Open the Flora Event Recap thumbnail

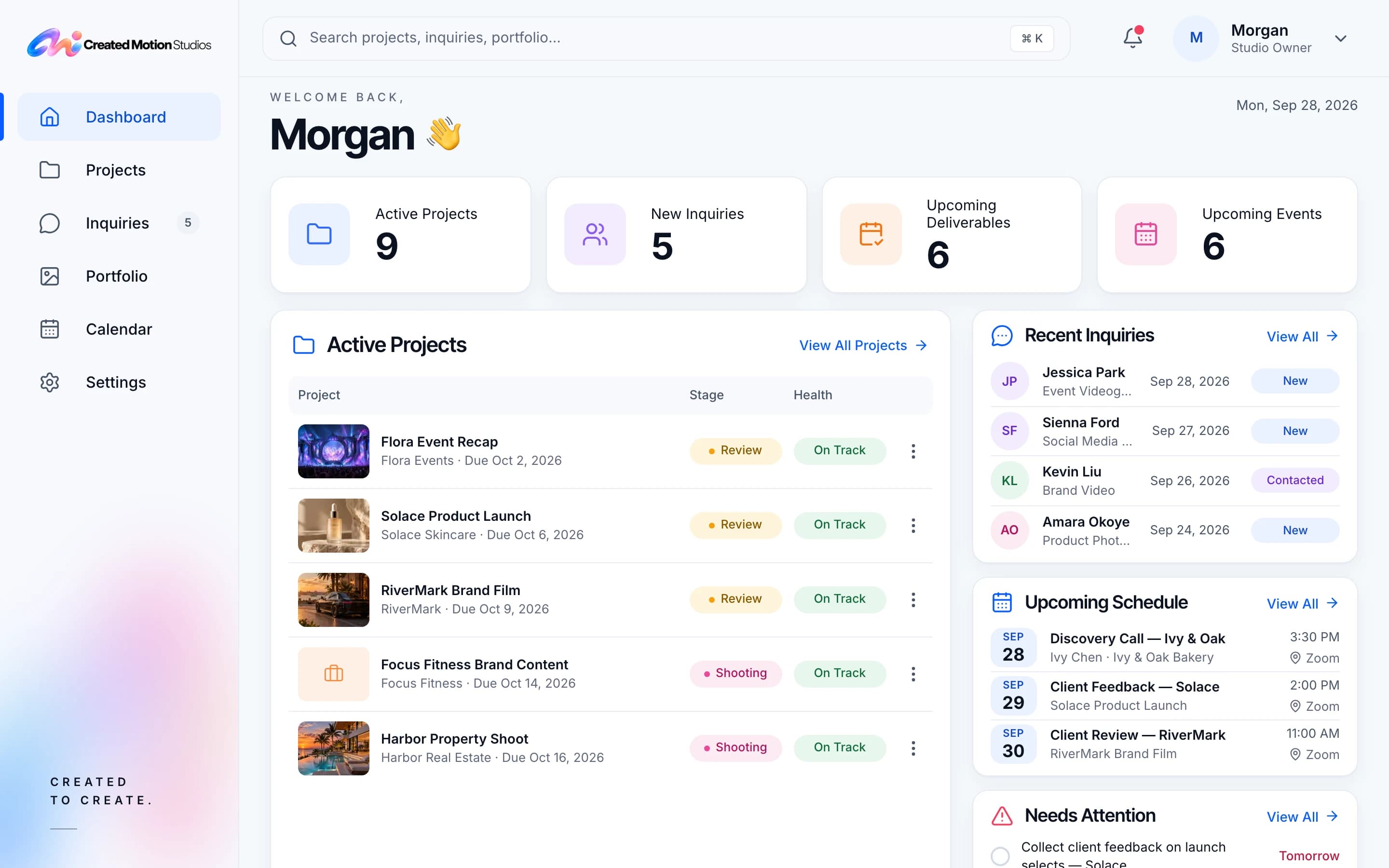[x=333, y=451]
